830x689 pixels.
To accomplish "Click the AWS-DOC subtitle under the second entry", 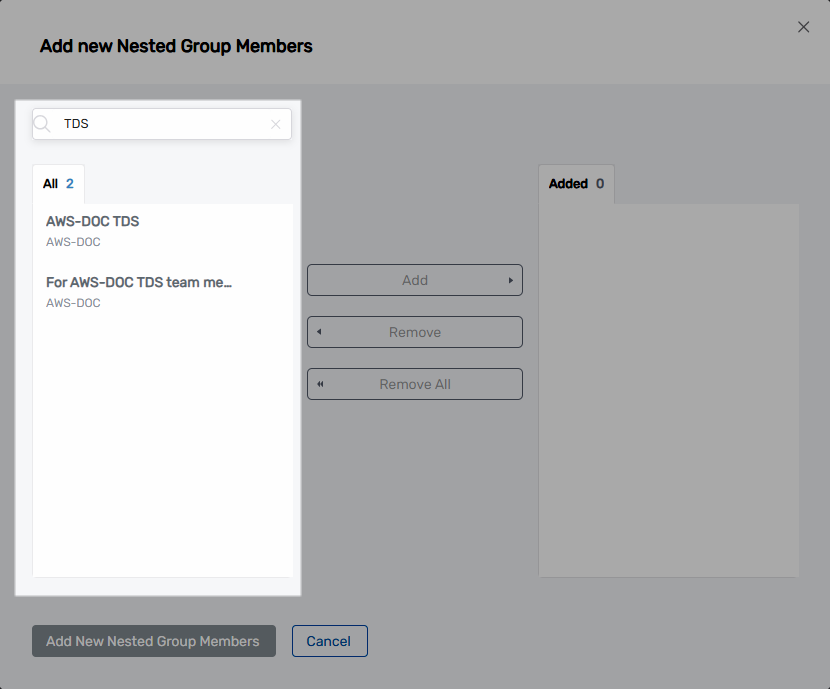I will 72,303.
